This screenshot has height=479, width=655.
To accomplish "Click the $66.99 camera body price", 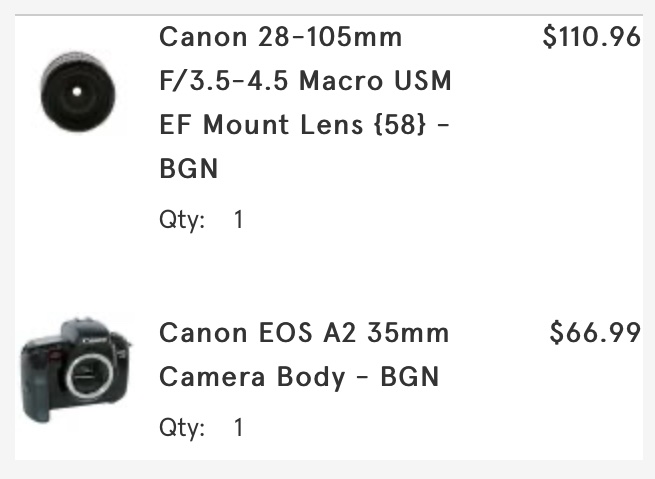I will [595, 333].
